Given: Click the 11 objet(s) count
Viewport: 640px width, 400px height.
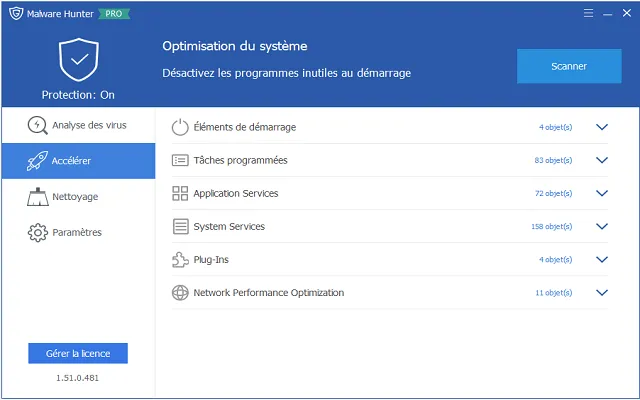Looking at the screenshot, I should click(x=553, y=293).
